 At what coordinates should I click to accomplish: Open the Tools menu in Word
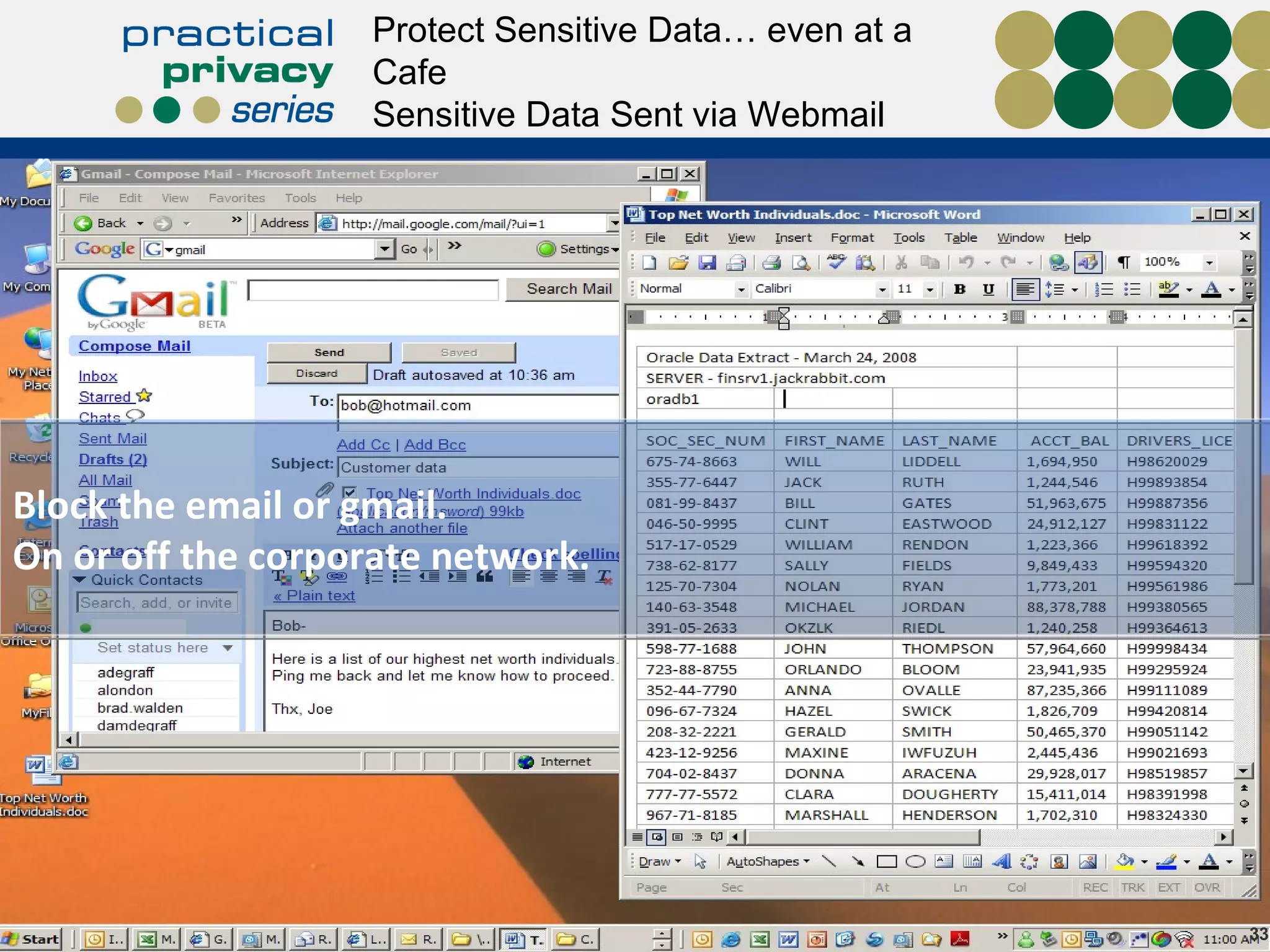click(908, 237)
